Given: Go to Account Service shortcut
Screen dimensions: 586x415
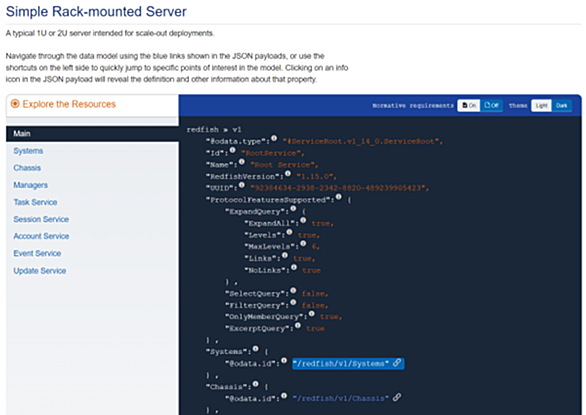Looking at the screenshot, I should pyautogui.click(x=41, y=236).
